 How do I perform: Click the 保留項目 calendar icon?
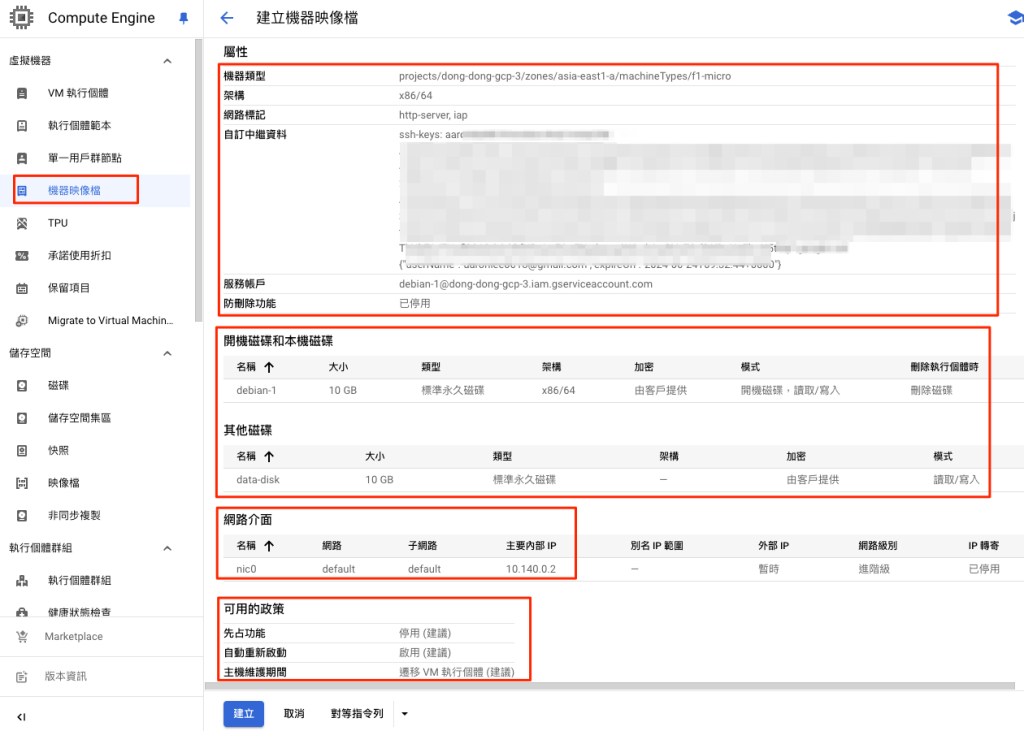tap(22, 288)
